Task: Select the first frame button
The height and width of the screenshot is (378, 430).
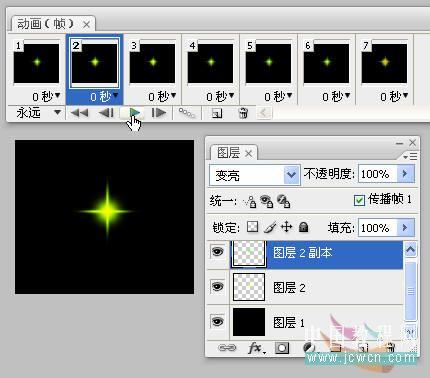Action: [x=79, y=113]
